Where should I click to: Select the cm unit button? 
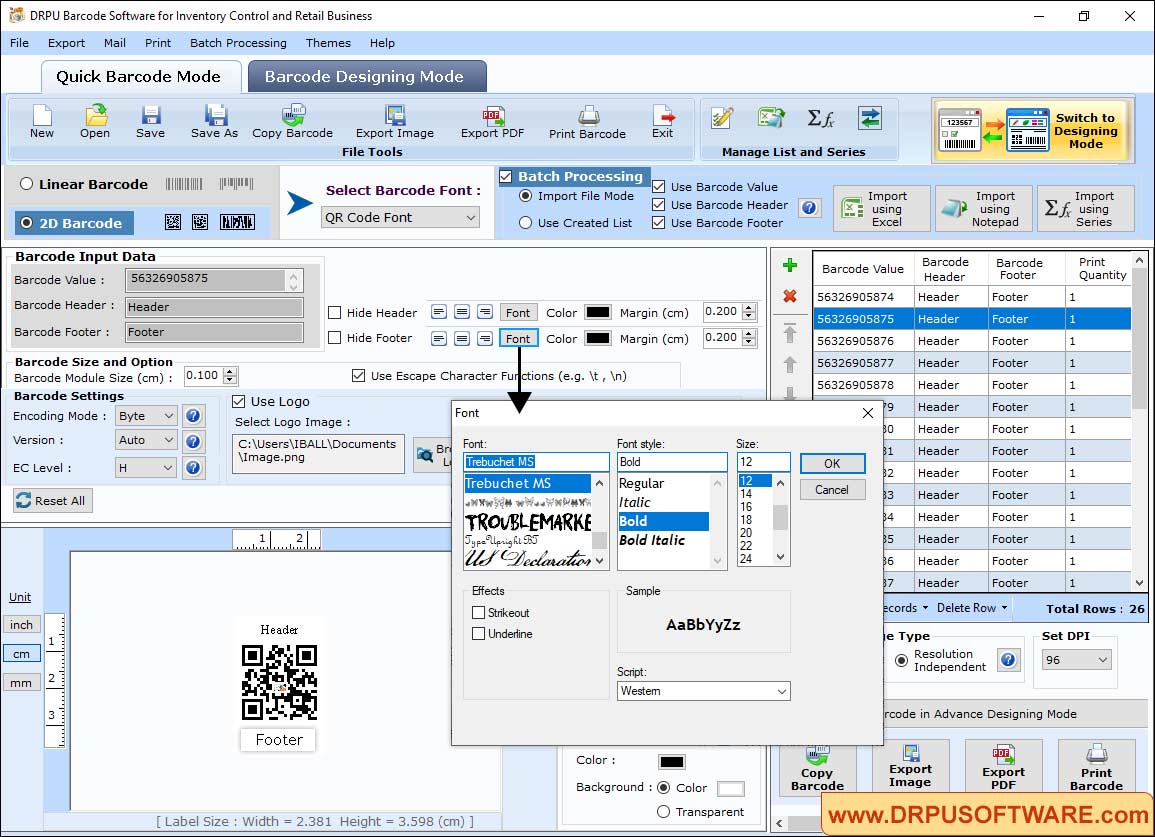pyautogui.click(x=21, y=654)
